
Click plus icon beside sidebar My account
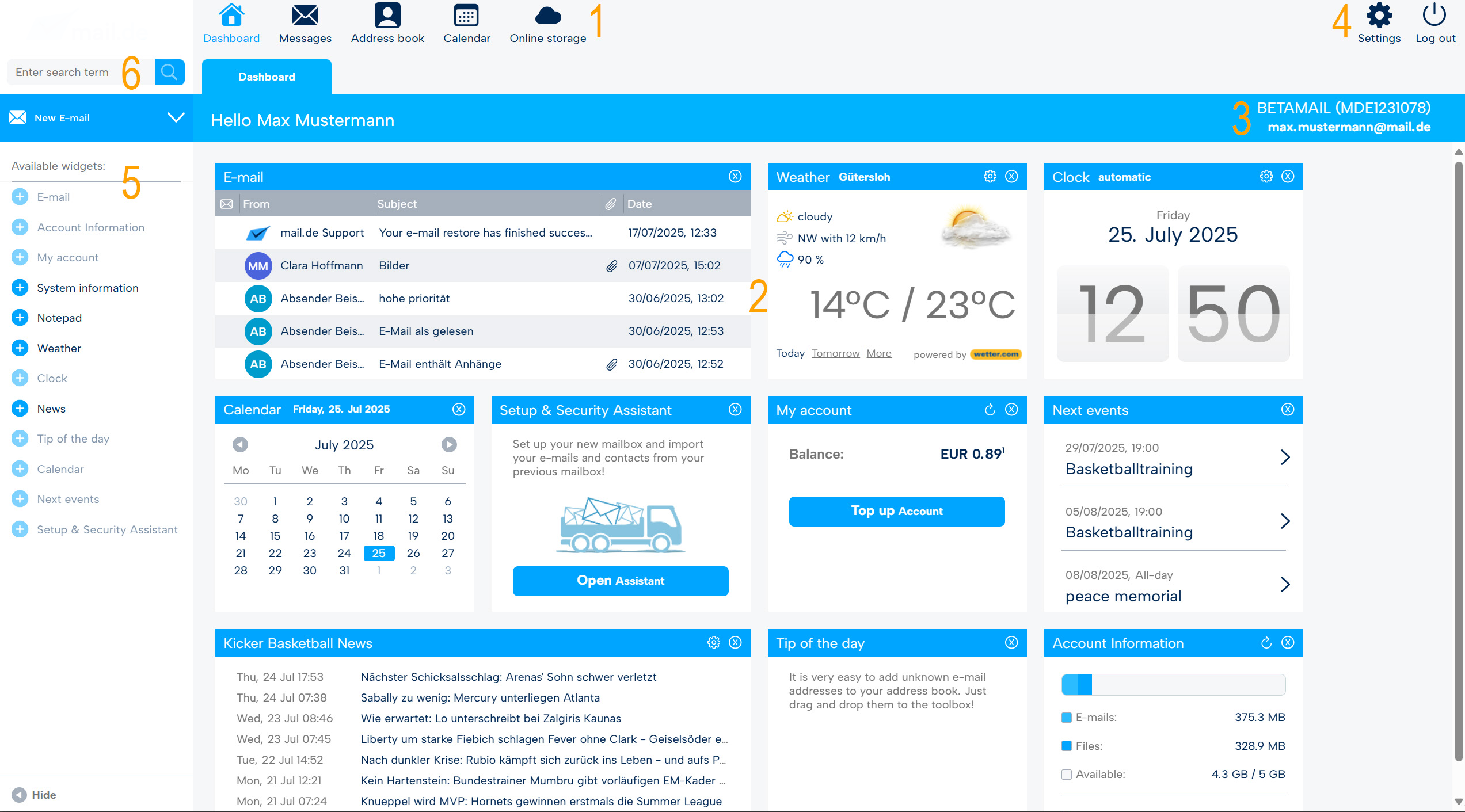pyautogui.click(x=20, y=257)
